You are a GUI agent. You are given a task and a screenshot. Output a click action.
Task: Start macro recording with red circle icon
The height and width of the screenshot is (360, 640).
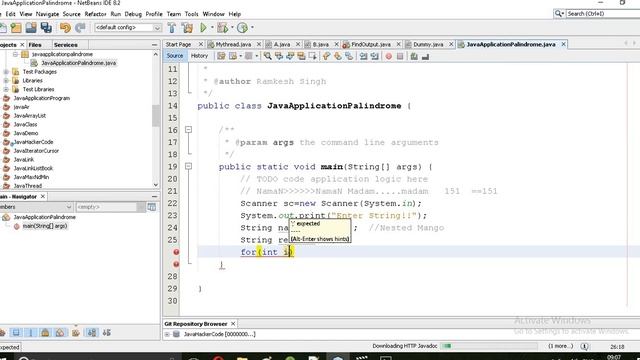pos(389,56)
